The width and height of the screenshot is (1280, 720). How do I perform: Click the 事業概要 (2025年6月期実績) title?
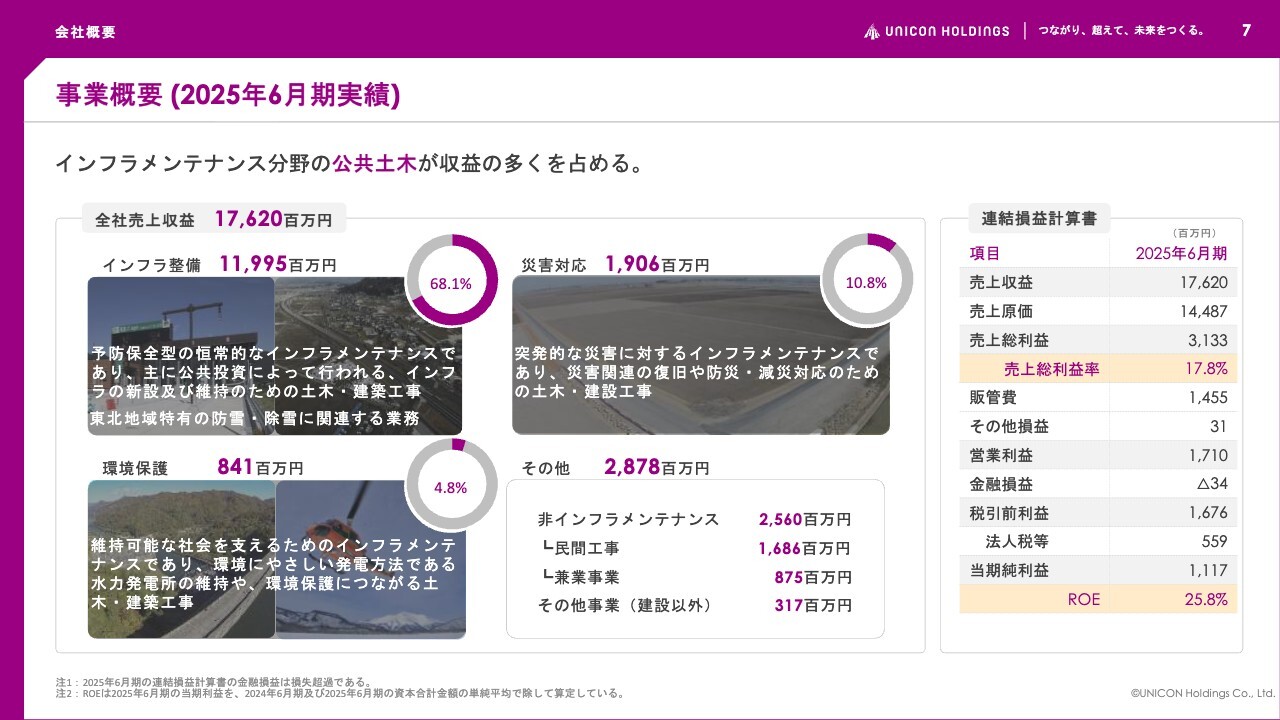coord(228,95)
